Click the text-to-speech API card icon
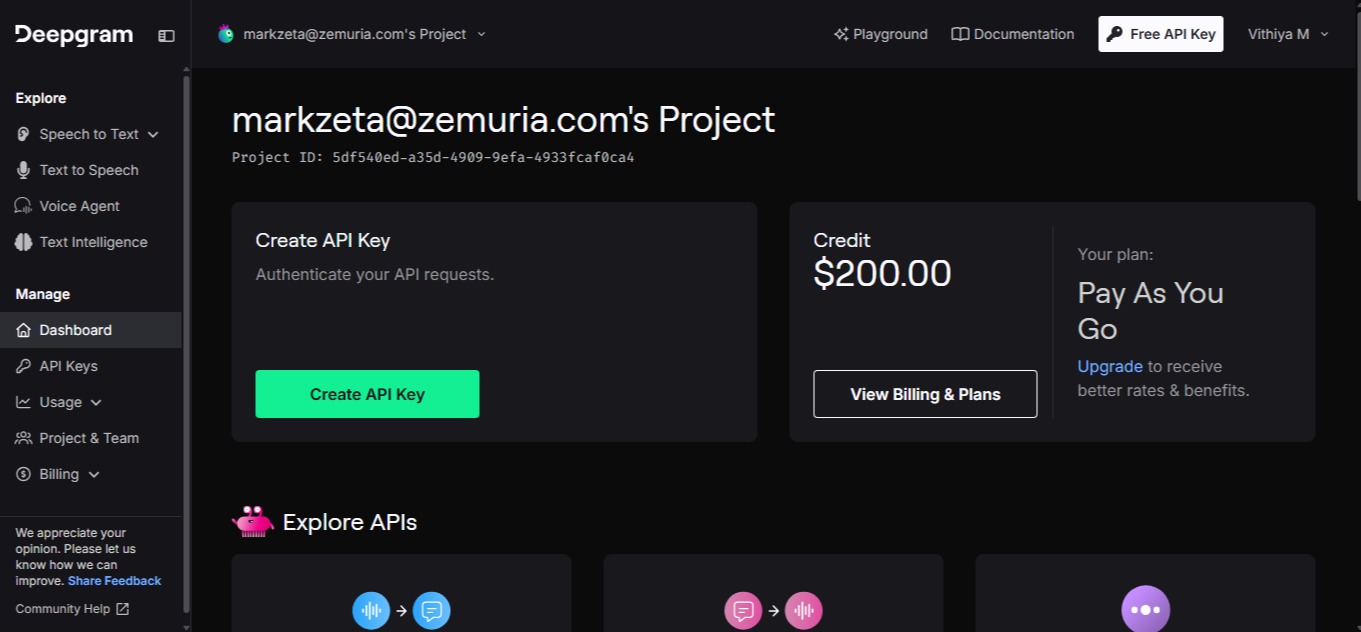The image size is (1361, 632). [x=773, y=609]
